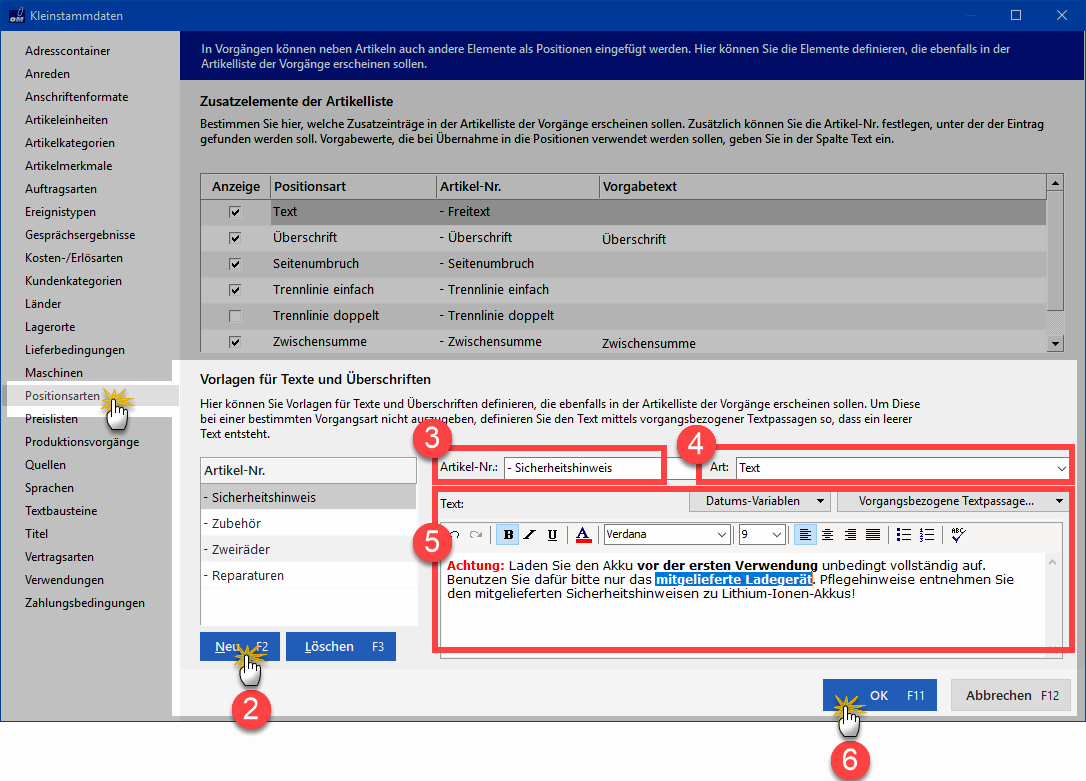Uncheck Anzeige for the Seitenumbruch row
Viewport: 1086px width, 781px height.
235,264
